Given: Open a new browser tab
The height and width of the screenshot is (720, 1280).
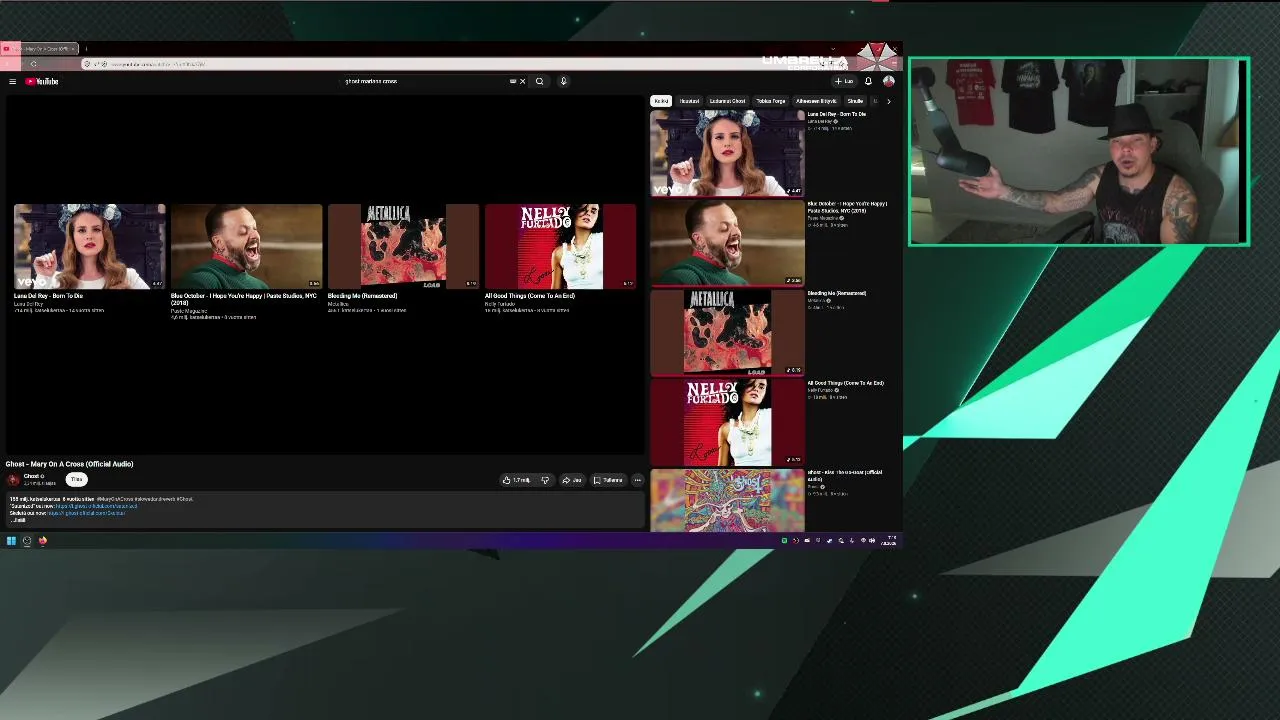Looking at the screenshot, I should coord(86,48).
